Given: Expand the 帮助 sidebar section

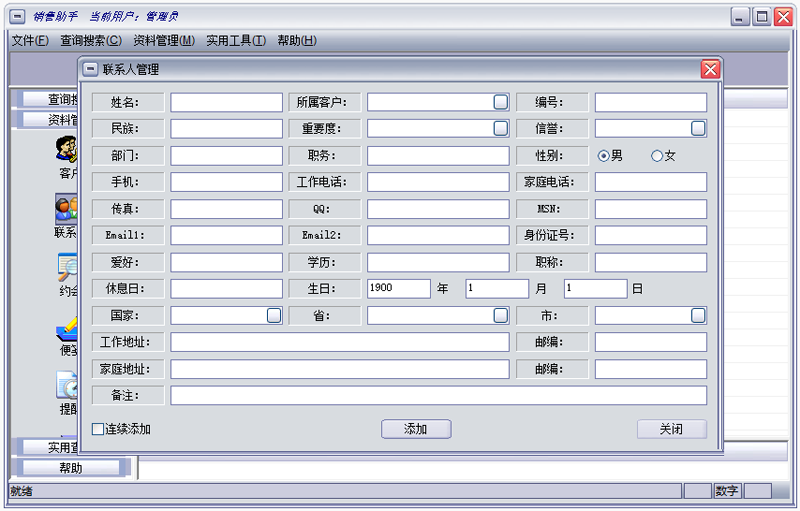Looking at the screenshot, I should point(70,468).
